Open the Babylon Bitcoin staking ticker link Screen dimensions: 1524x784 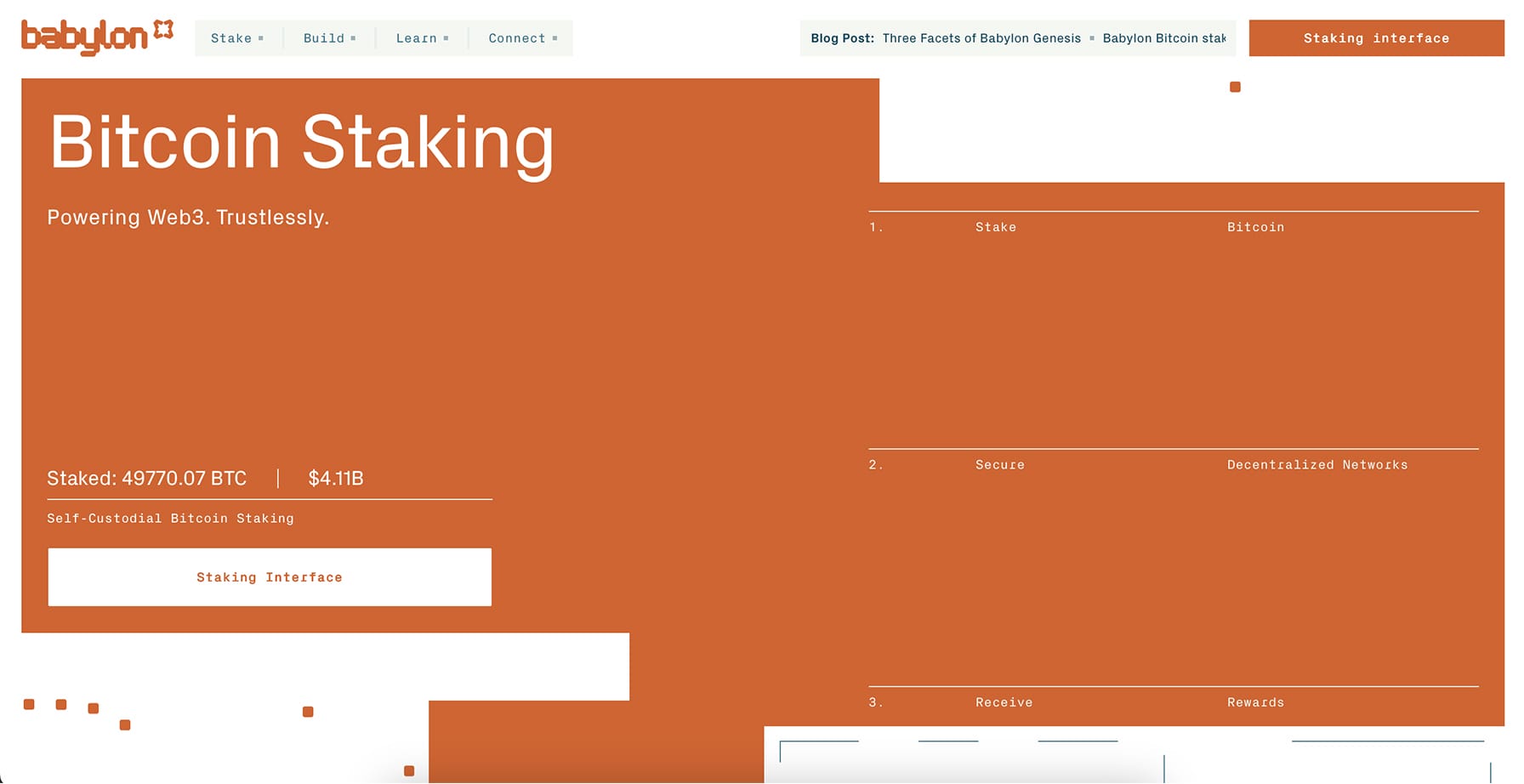[x=1164, y=38]
